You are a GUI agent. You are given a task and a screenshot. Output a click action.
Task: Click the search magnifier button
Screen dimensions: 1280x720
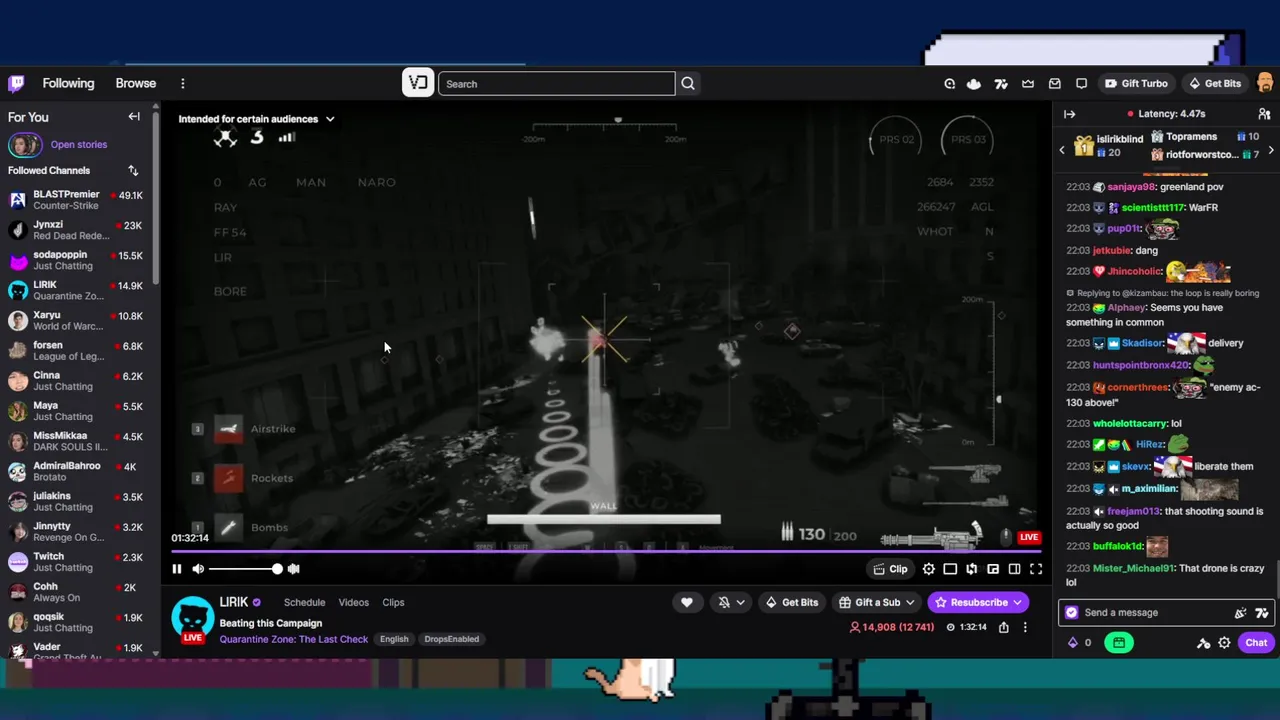688,84
